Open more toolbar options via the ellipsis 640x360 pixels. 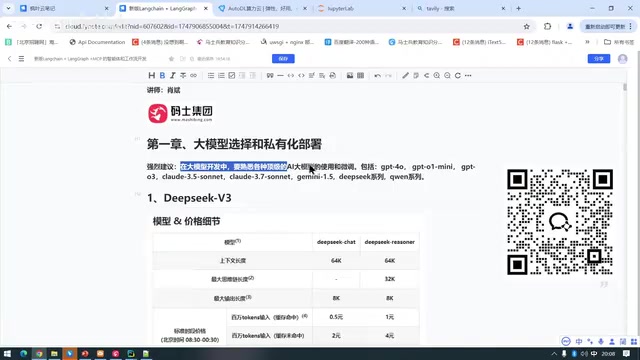[x=468, y=76]
